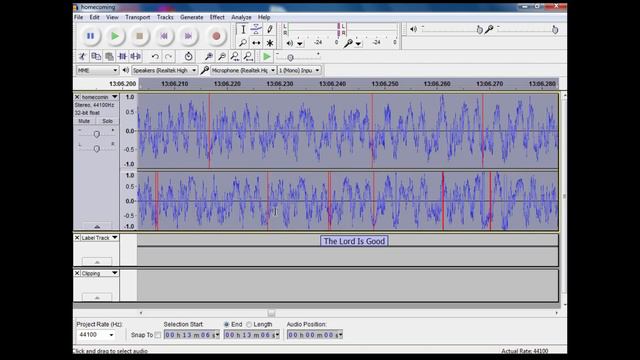Image resolution: width=640 pixels, height=360 pixels.
Task: Click the Selection Start time field
Action: click(x=191, y=335)
